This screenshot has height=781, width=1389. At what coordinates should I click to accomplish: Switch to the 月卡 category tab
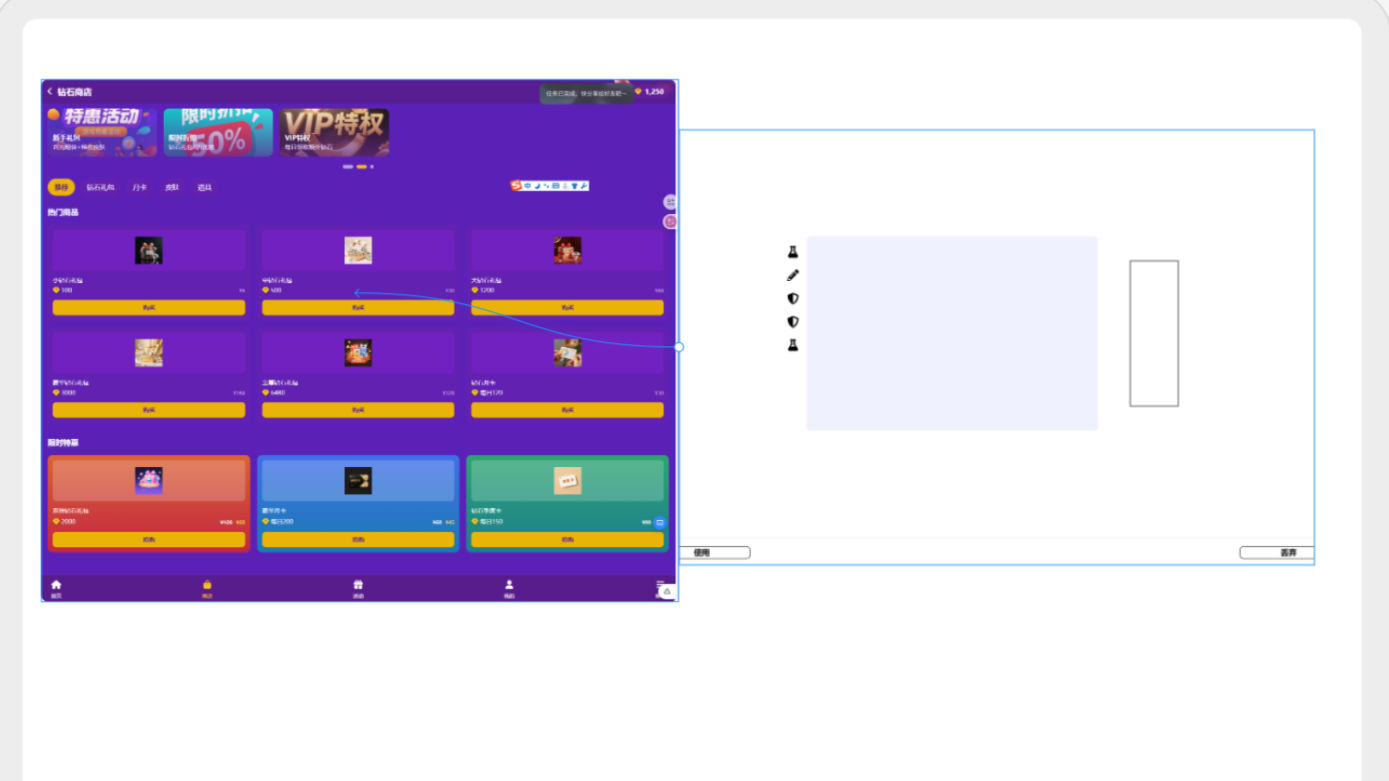tap(139, 188)
